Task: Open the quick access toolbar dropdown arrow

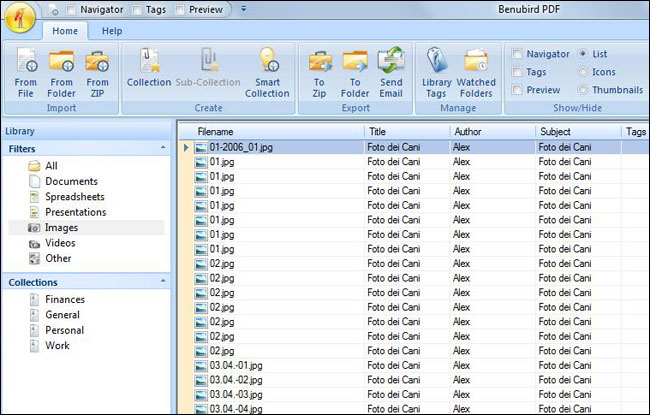Action: [245, 9]
